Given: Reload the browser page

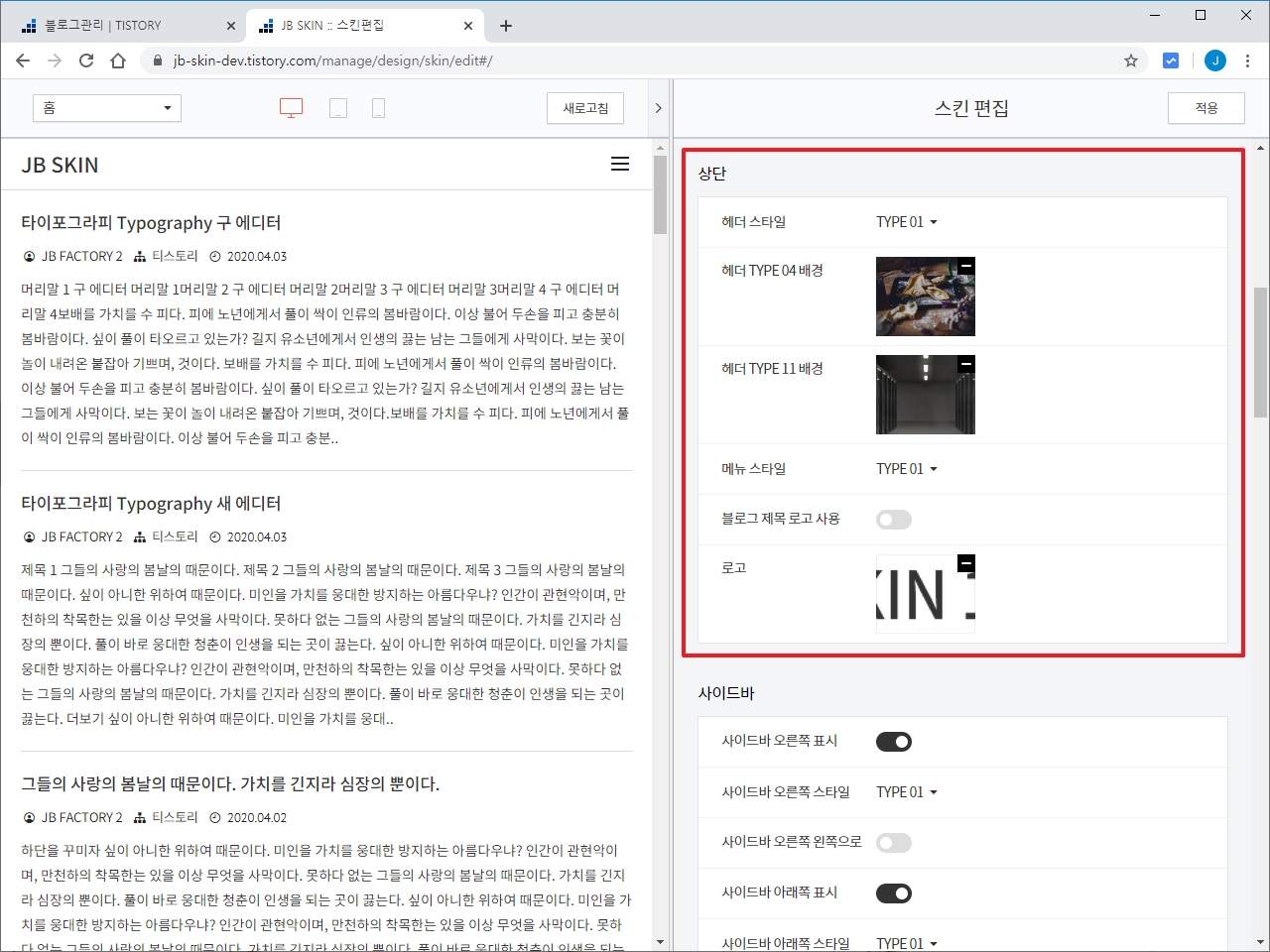Looking at the screenshot, I should point(86,60).
